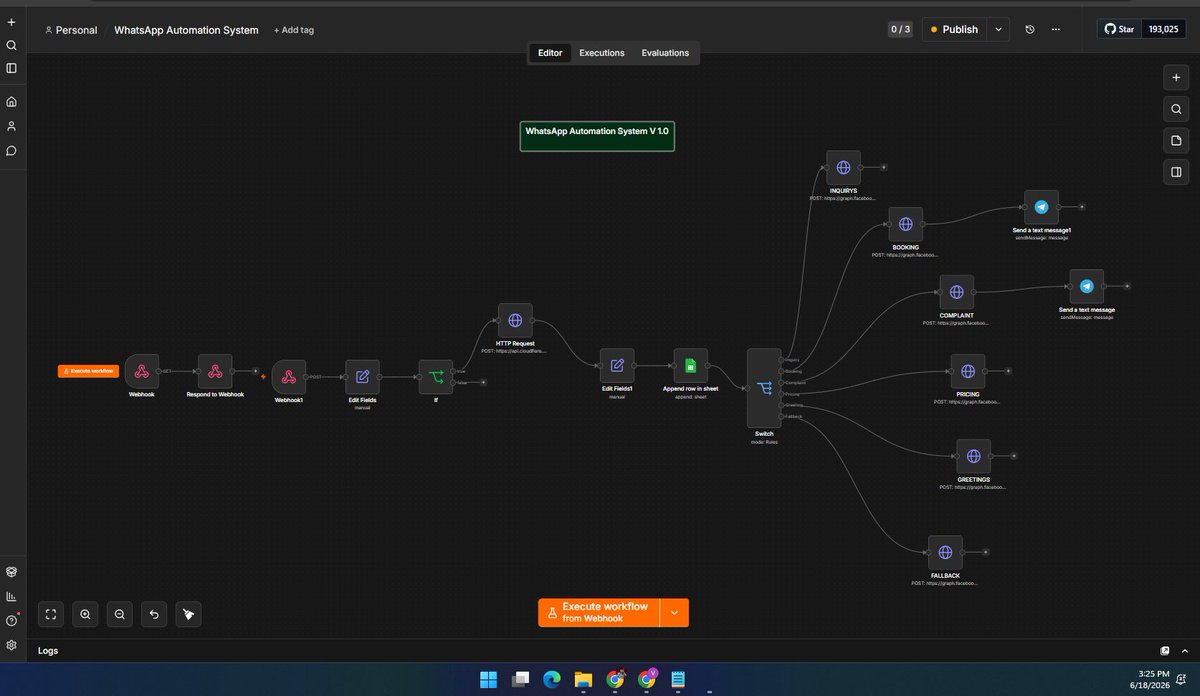The height and width of the screenshot is (696, 1200).
Task: Open the person icon in left sidebar
Action: click(x=11, y=126)
